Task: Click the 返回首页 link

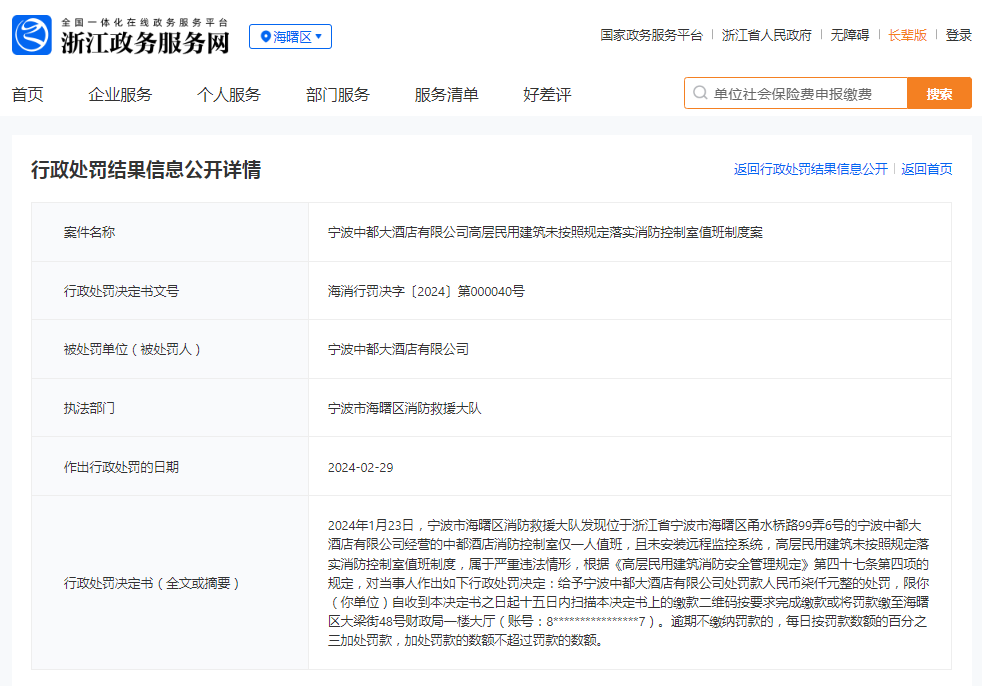Action: [927, 169]
